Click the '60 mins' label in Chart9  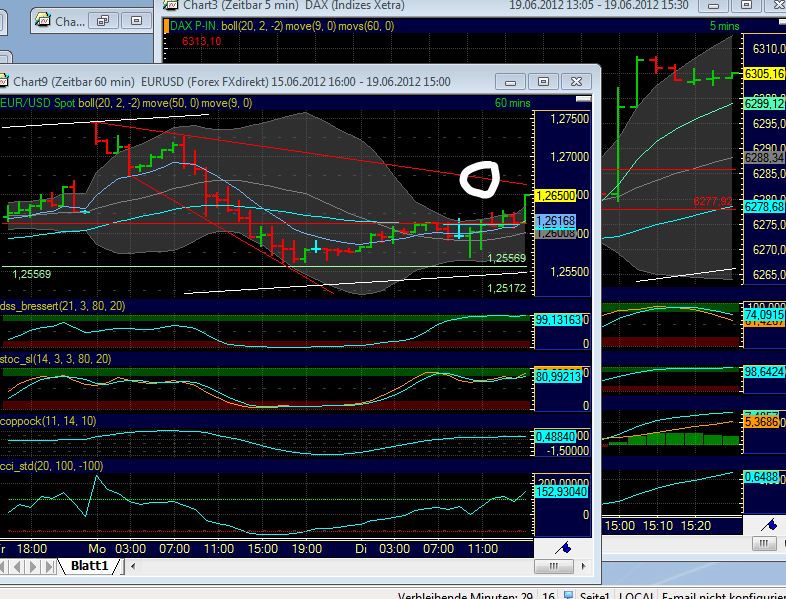pos(512,103)
